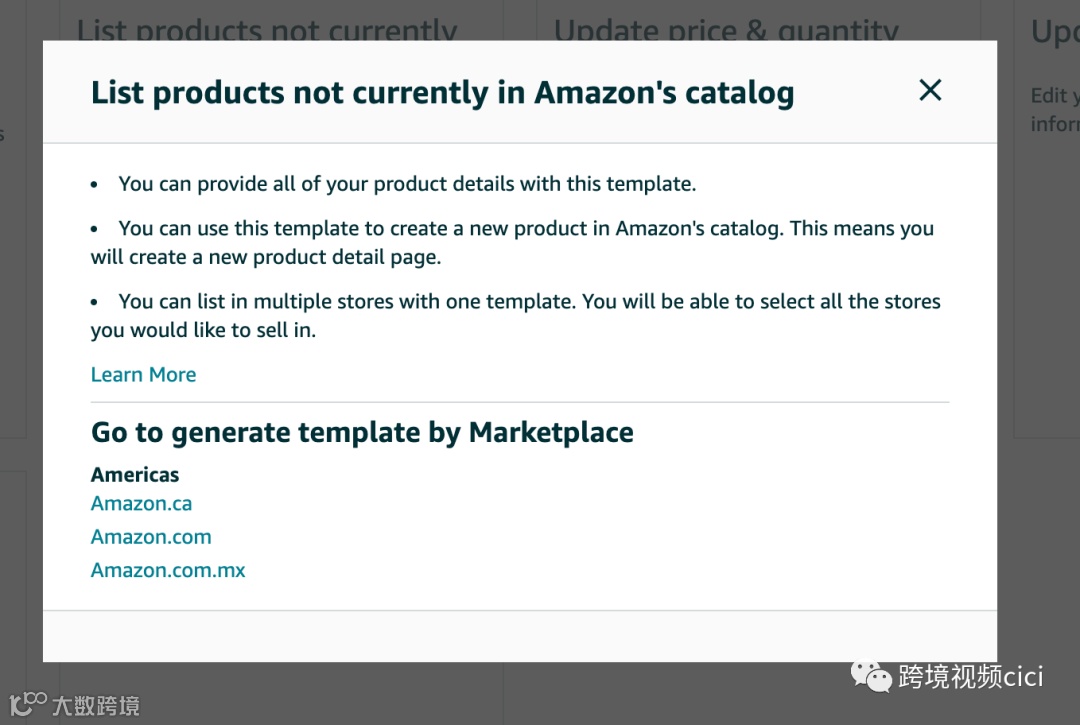
Task: Select the Amazon.com marketplace link
Action: pos(151,537)
